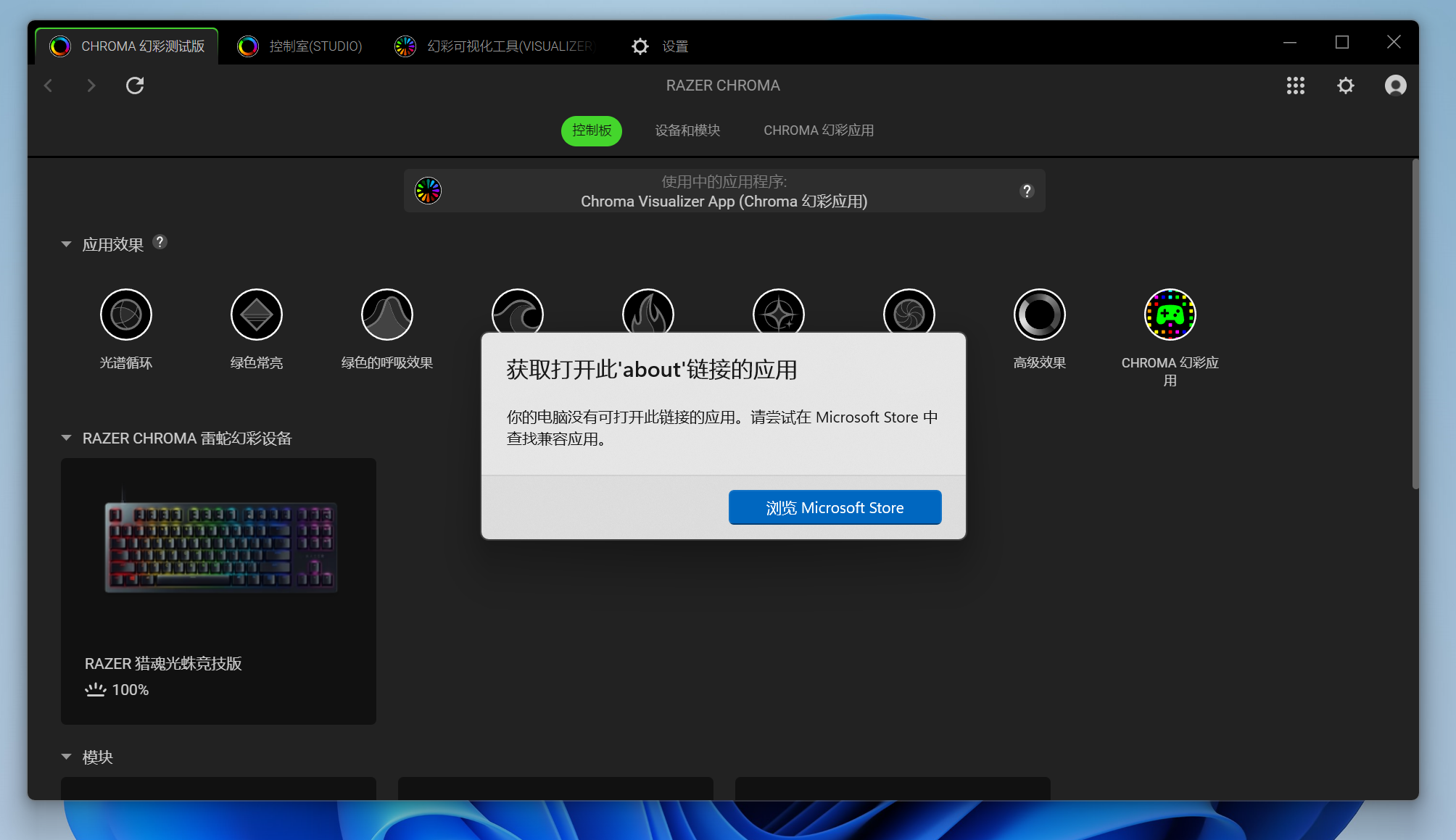Minimize the Razer Chroma window
1456x840 pixels.
[1289, 42]
